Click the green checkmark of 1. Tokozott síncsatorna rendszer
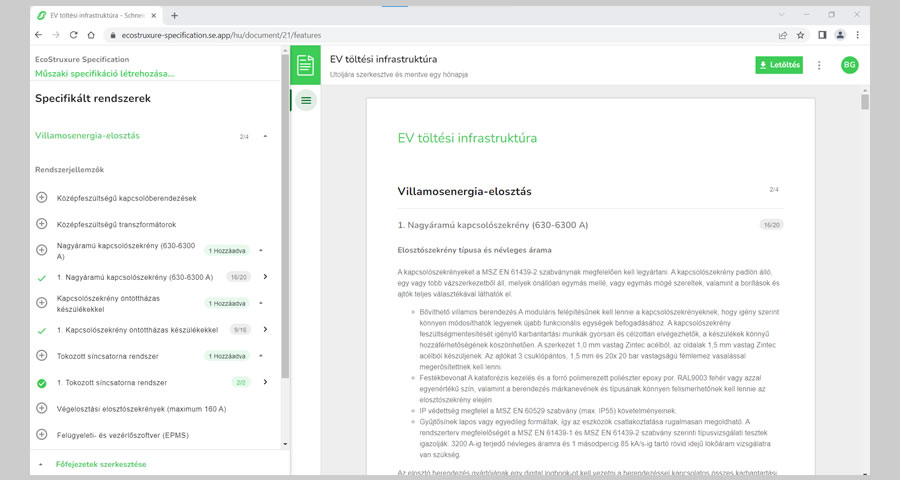The image size is (900, 480). (41, 383)
